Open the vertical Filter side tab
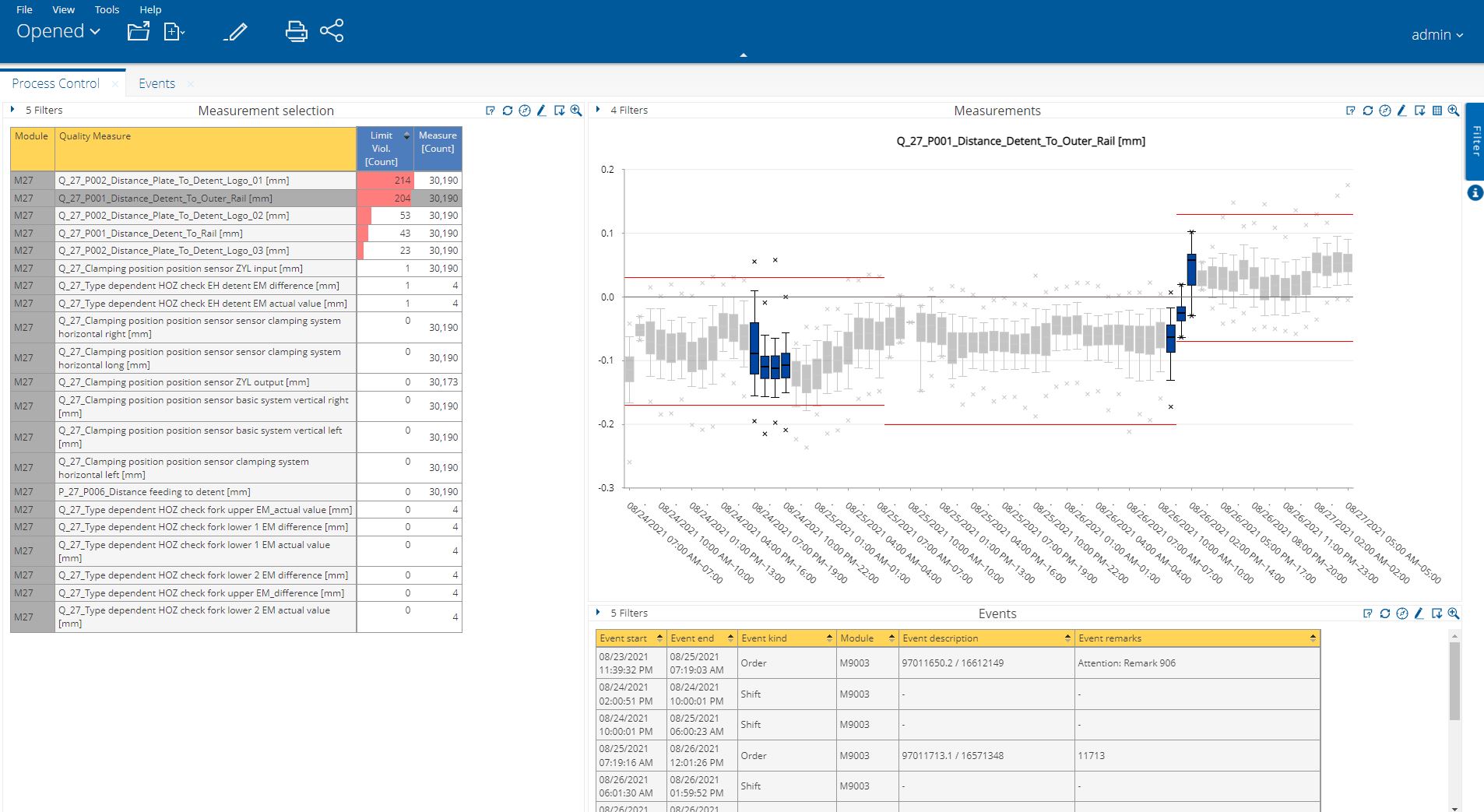 (x=1475, y=142)
